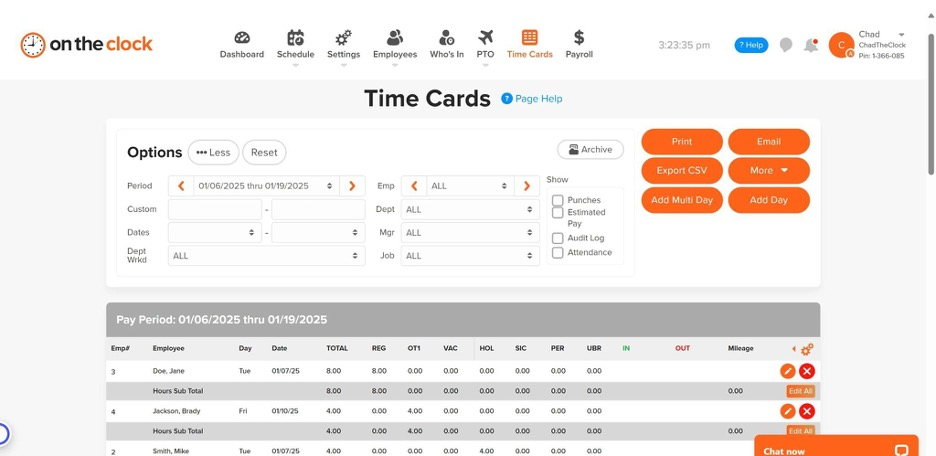Edit Jackson, Brady time card pencil
The width and height of the screenshot is (936, 456).
[788, 411]
